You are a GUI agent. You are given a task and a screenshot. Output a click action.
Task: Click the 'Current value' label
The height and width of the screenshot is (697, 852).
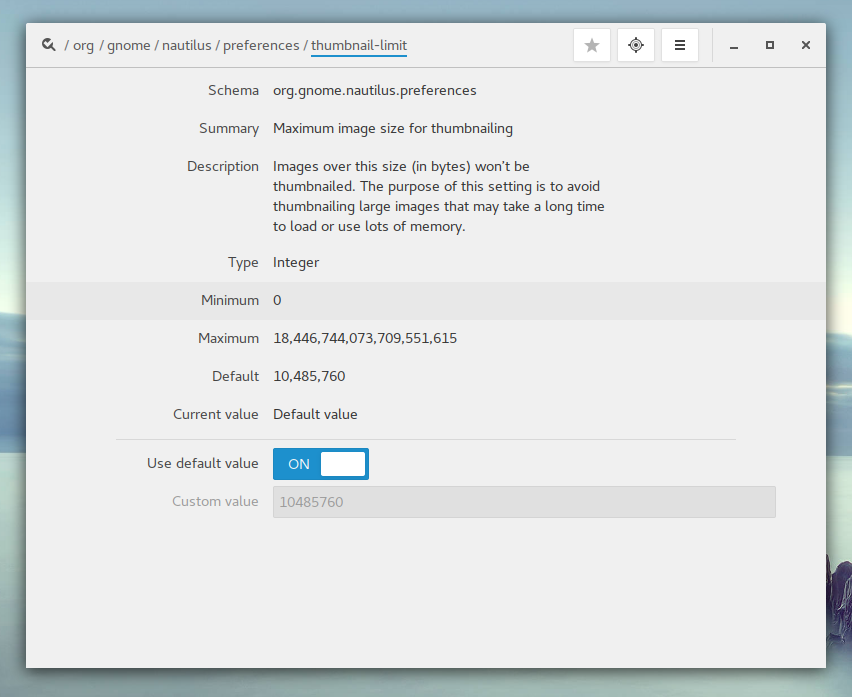tap(216, 415)
